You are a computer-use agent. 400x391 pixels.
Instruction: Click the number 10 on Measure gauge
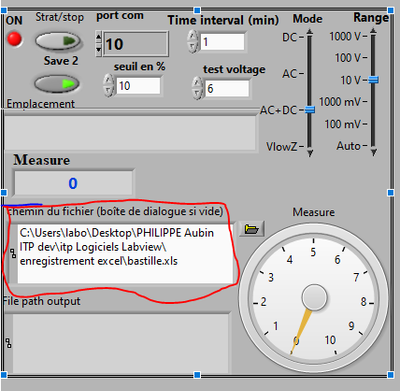coord(330,340)
